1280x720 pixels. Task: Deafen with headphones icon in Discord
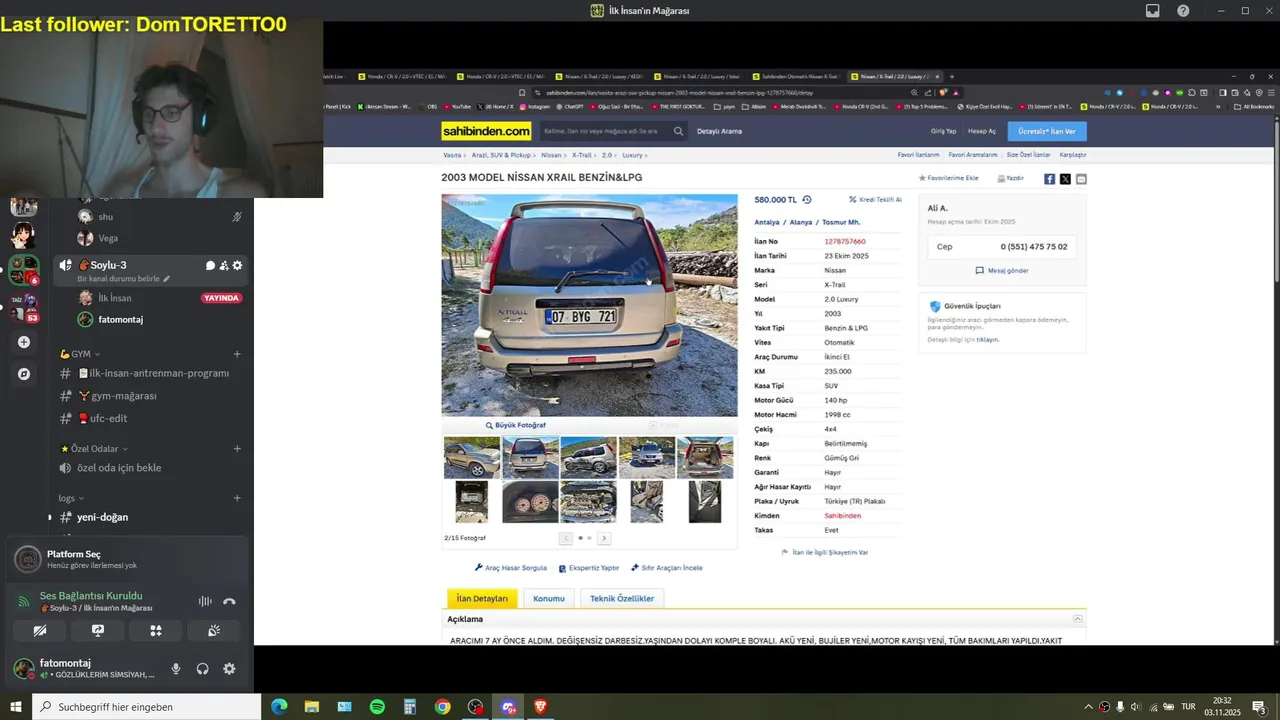[x=203, y=669]
